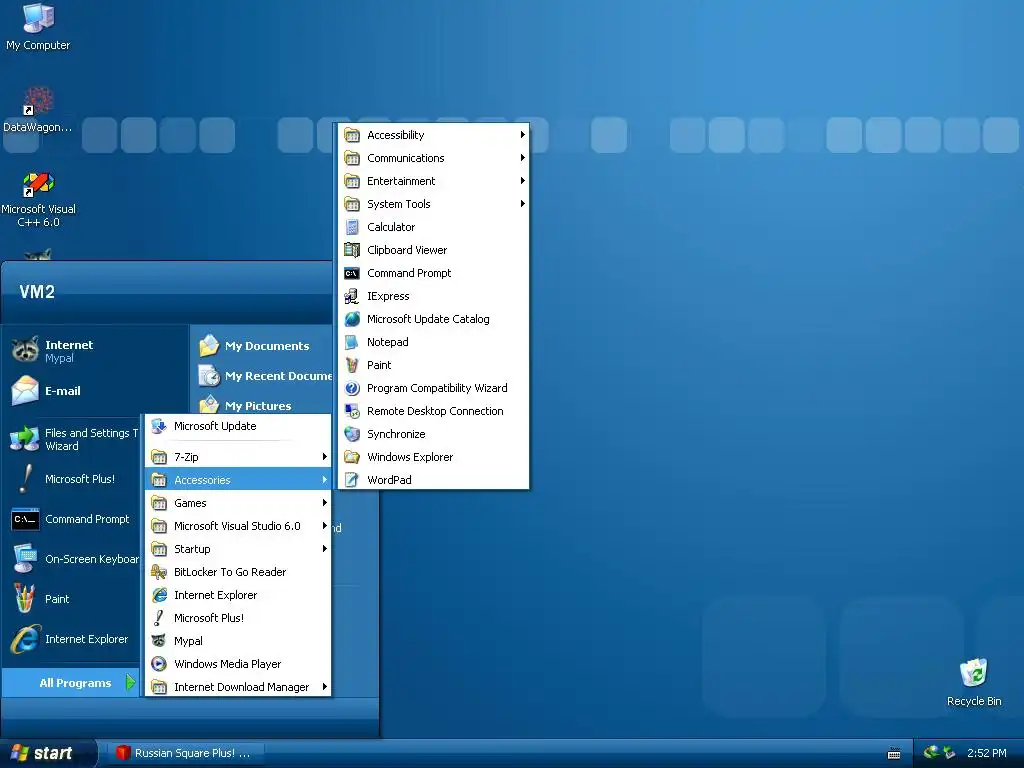Click the All Programs button
The height and width of the screenshot is (768, 1024).
(x=71, y=683)
